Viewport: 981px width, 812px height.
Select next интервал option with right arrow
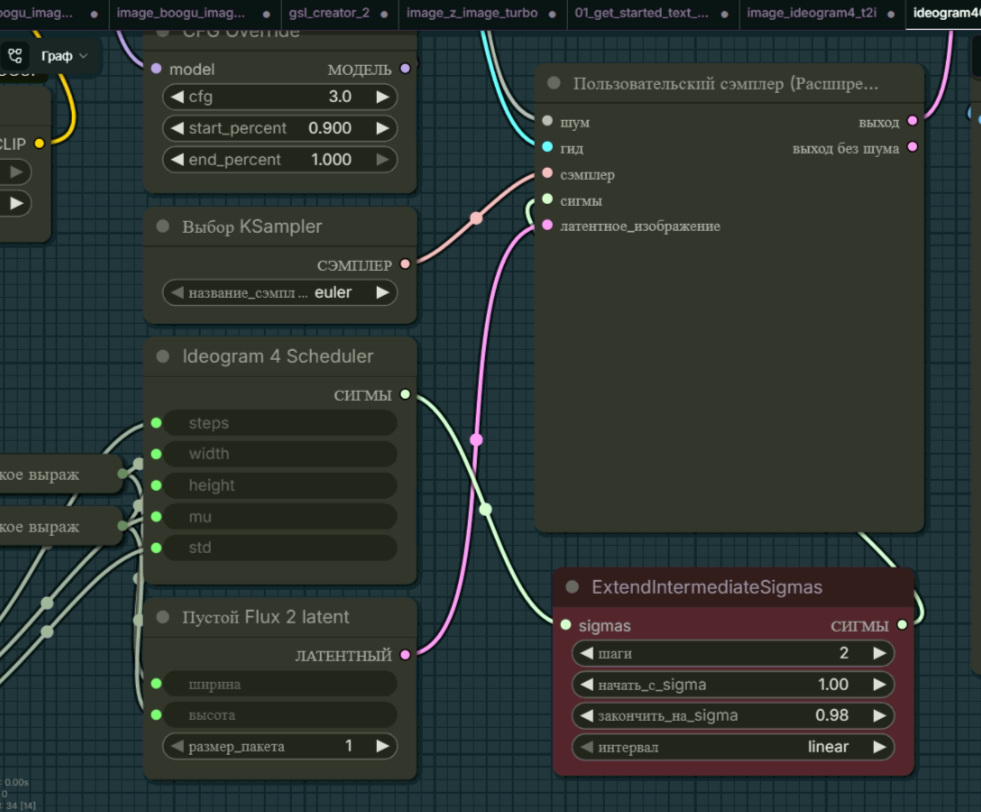coord(880,747)
